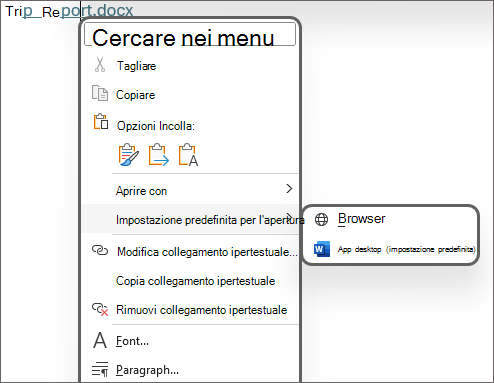The image size is (494, 383).
Task: Click the Word app icon
Action: 322,249
